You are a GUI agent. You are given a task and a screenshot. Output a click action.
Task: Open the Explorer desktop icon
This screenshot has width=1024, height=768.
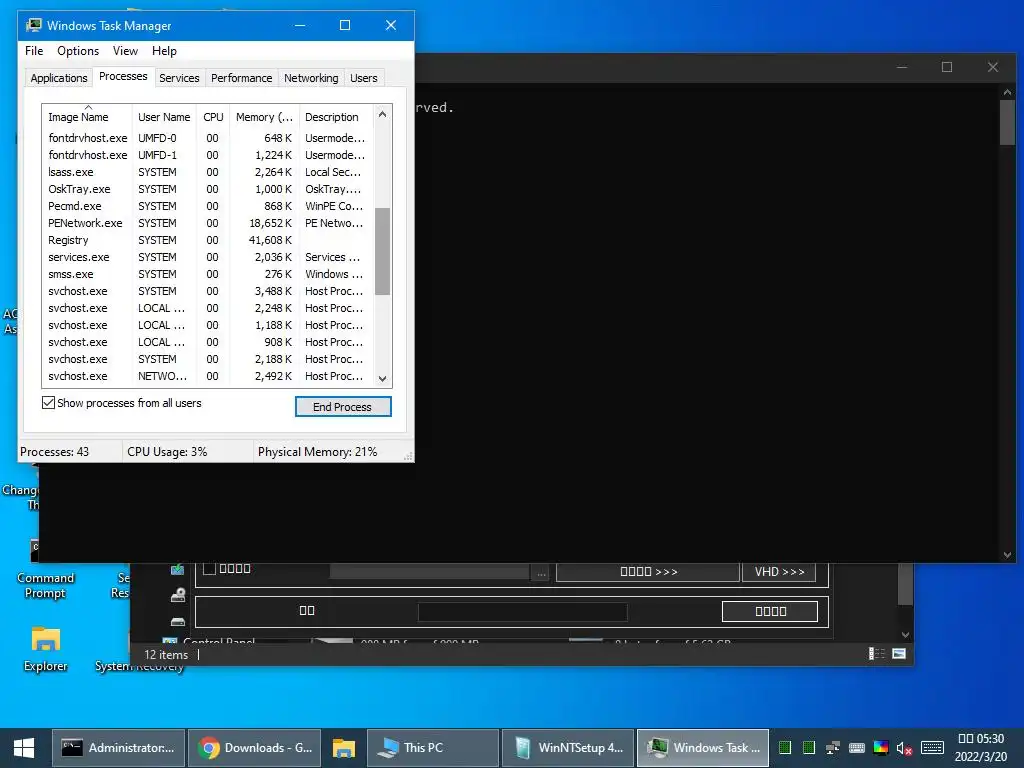pyautogui.click(x=46, y=648)
